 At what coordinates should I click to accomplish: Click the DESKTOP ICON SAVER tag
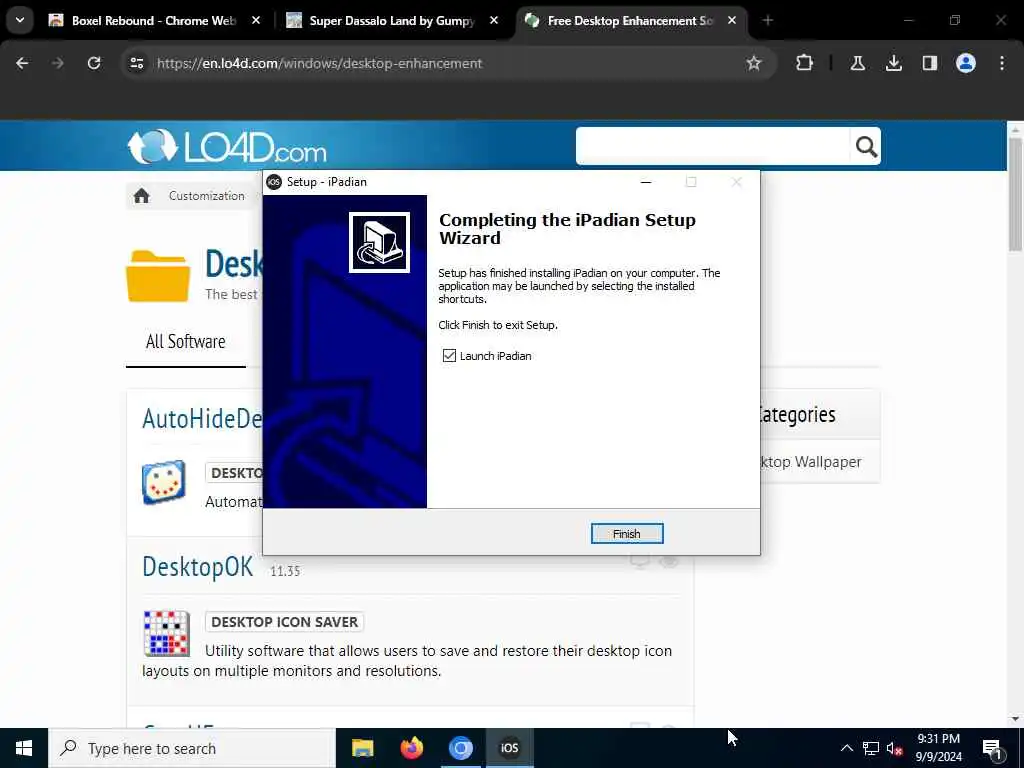[x=284, y=622]
